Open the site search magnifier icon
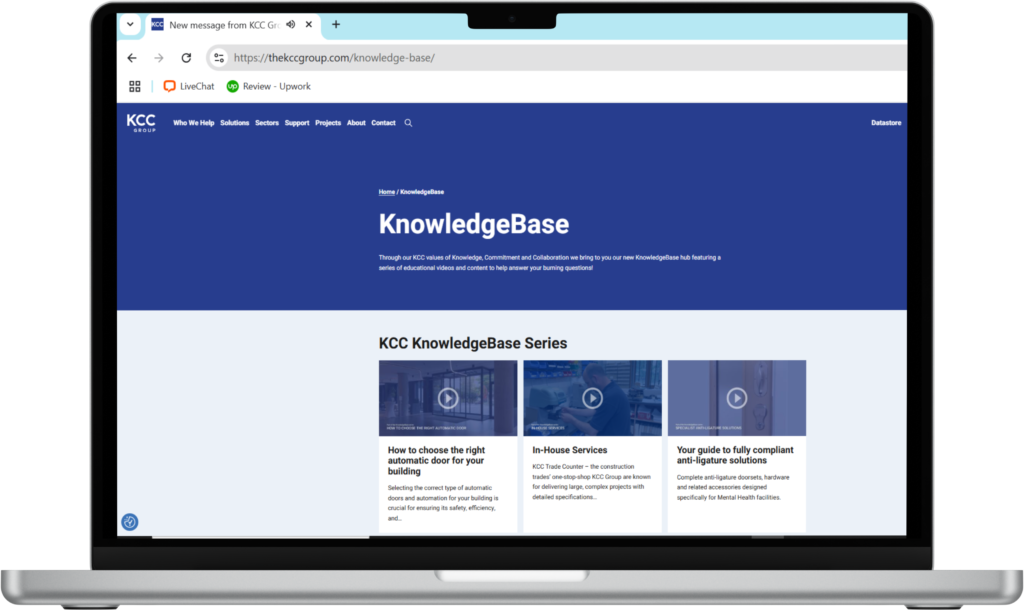The width and height of the screenshot is (1024, 610). click(x=408, y=123)
